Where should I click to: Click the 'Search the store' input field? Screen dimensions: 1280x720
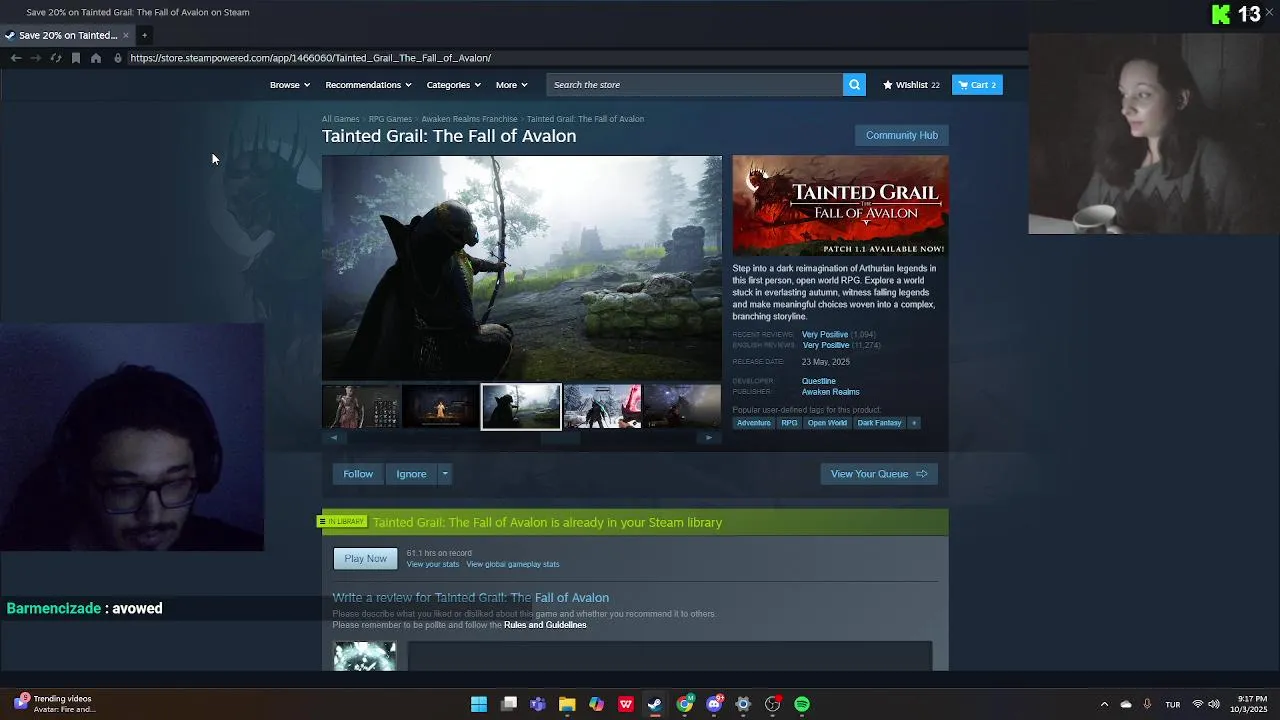coord(695,85)
